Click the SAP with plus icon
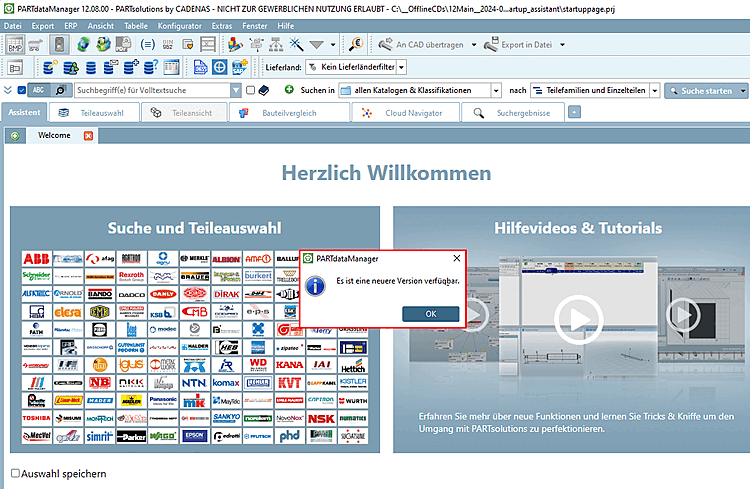 tap(240, 67)
